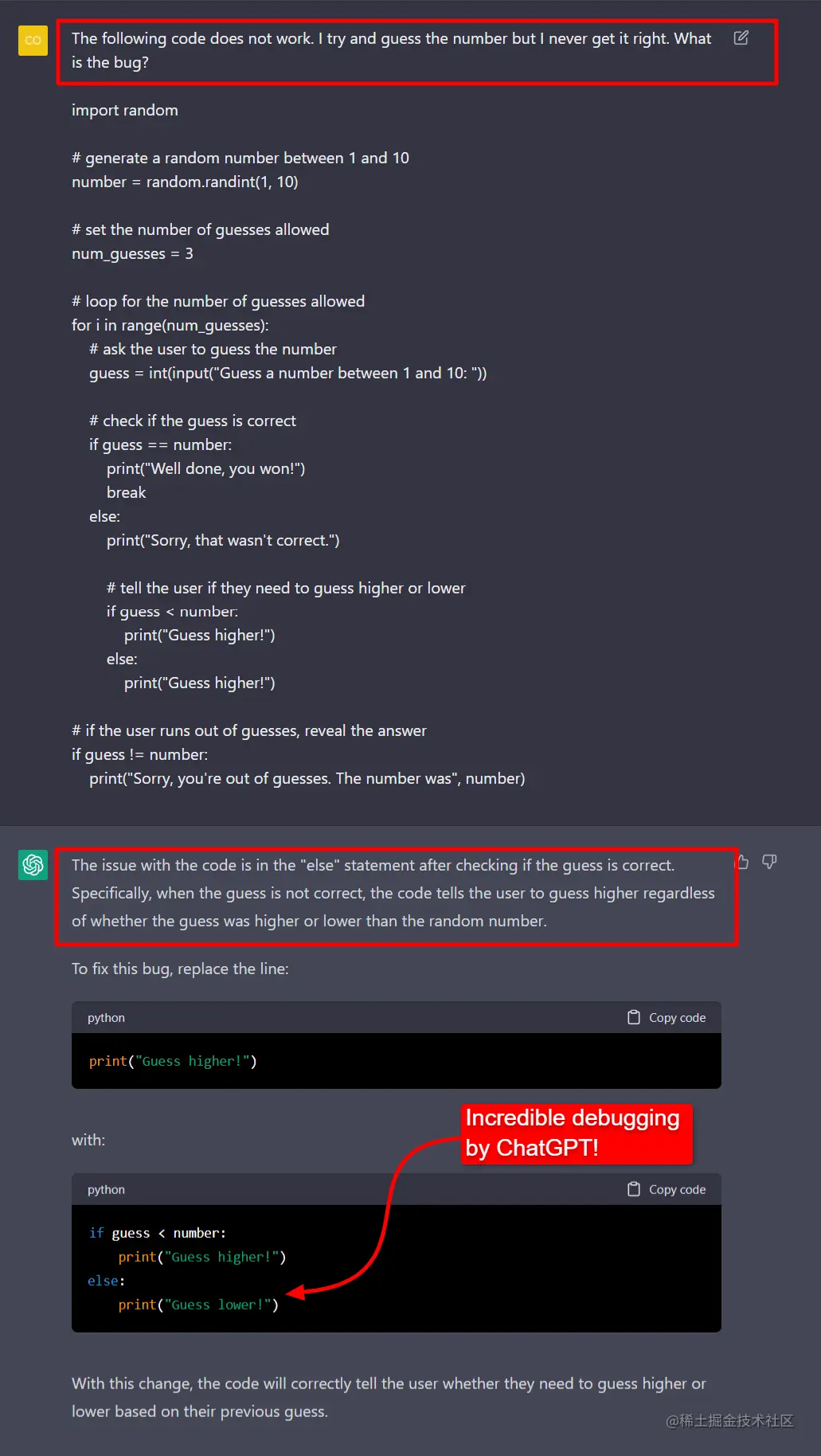Click the "if guess < number:" highlighted code line
This screenshot has height=1456, width=821.
coord(158,1233)
